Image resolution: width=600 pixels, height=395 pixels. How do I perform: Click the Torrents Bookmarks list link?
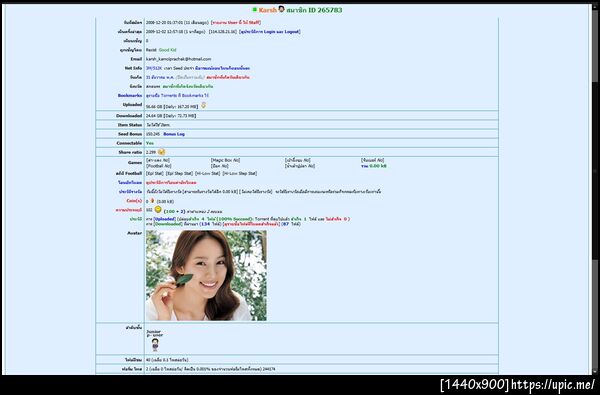pyautogui.click(x=178, y=96)
